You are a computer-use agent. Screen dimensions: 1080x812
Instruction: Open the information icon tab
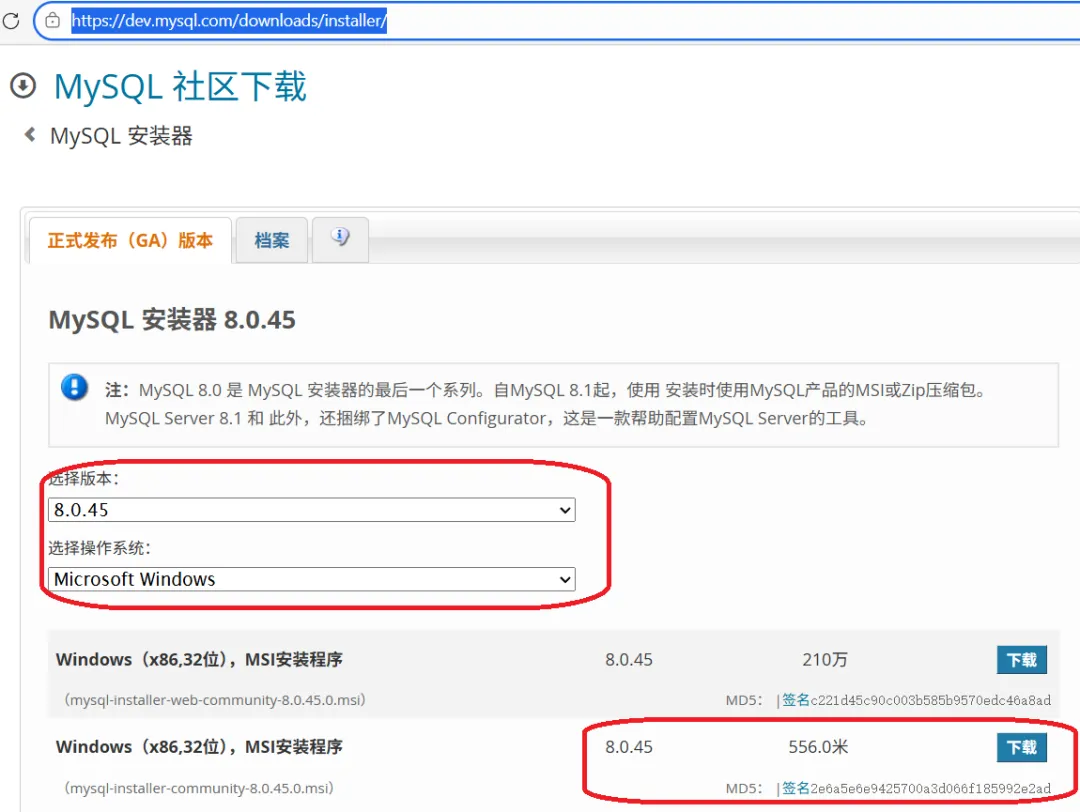pyautogui.click(x=340, y=238)
